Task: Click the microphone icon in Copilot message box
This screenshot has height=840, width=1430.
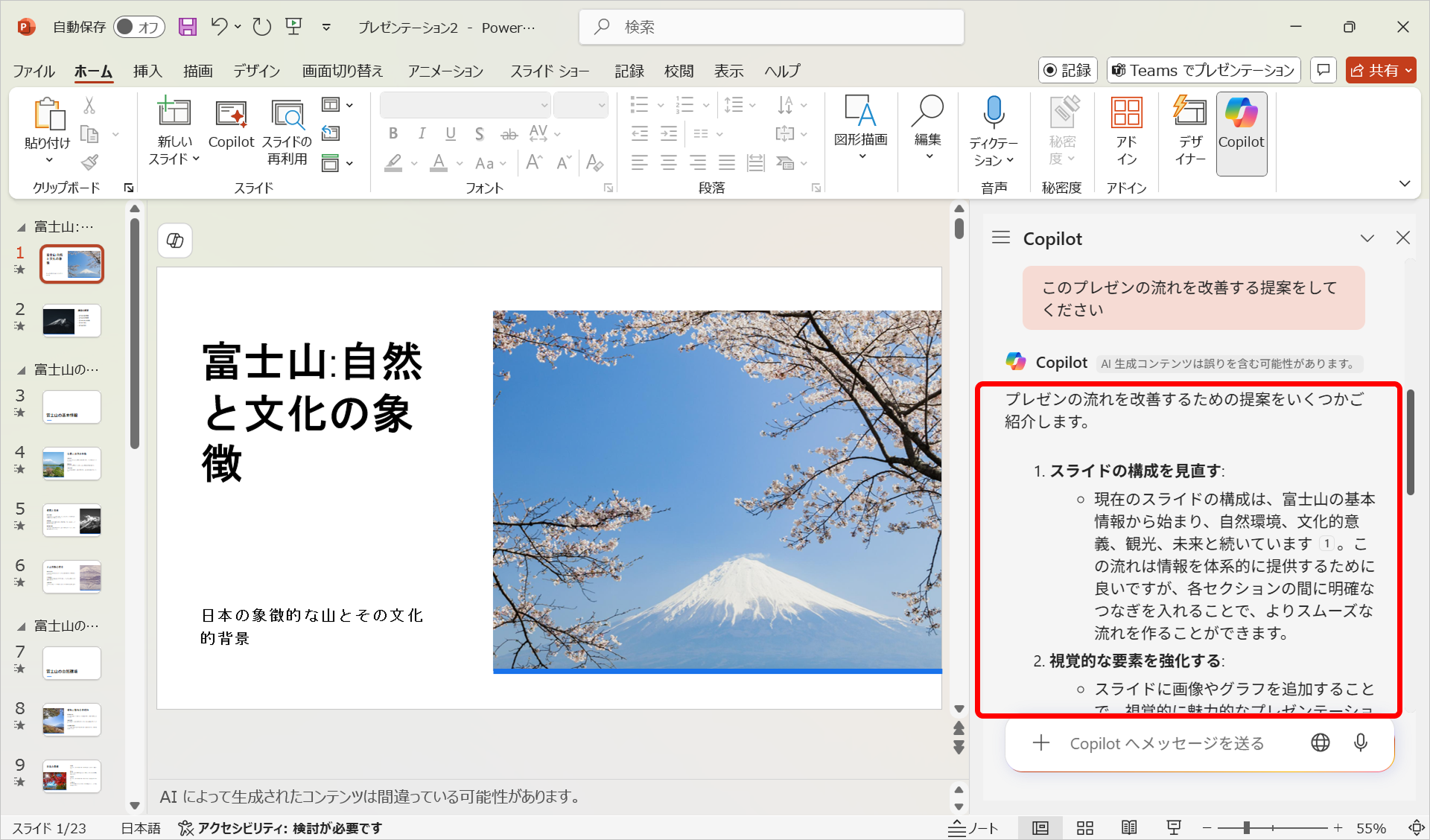Action: click(1361, 742)
